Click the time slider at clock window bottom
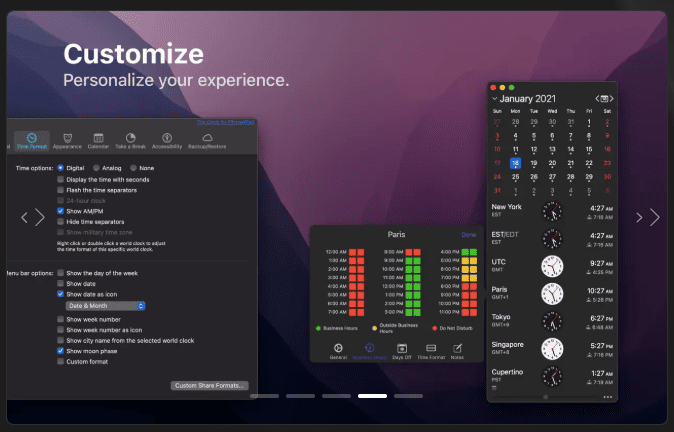674x432 pixels. click(545, 397)
